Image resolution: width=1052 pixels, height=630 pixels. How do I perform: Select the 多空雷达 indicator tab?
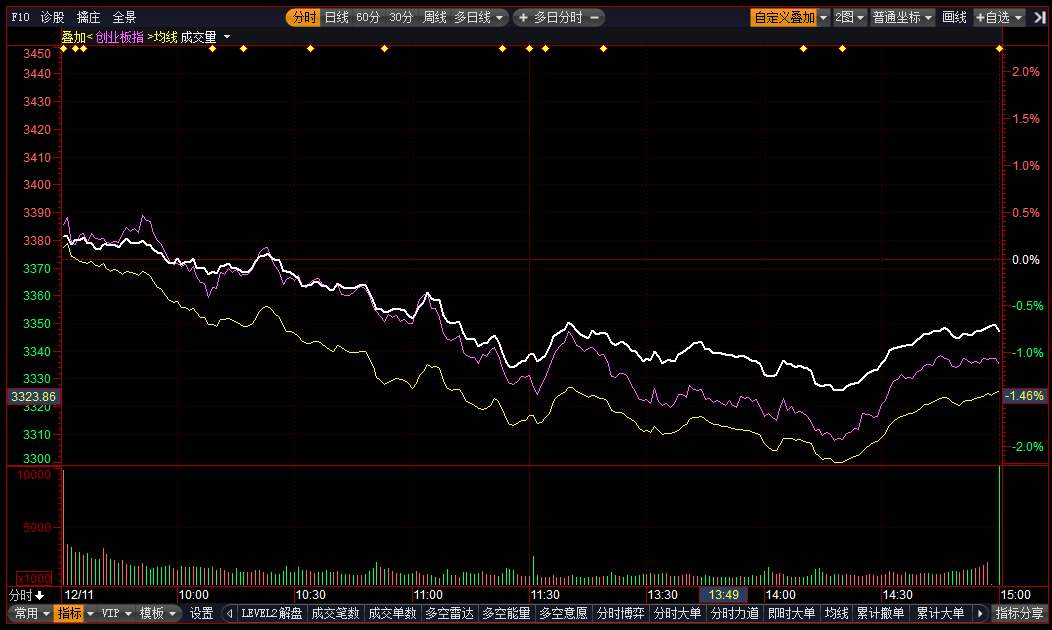(x=450, y=613)
